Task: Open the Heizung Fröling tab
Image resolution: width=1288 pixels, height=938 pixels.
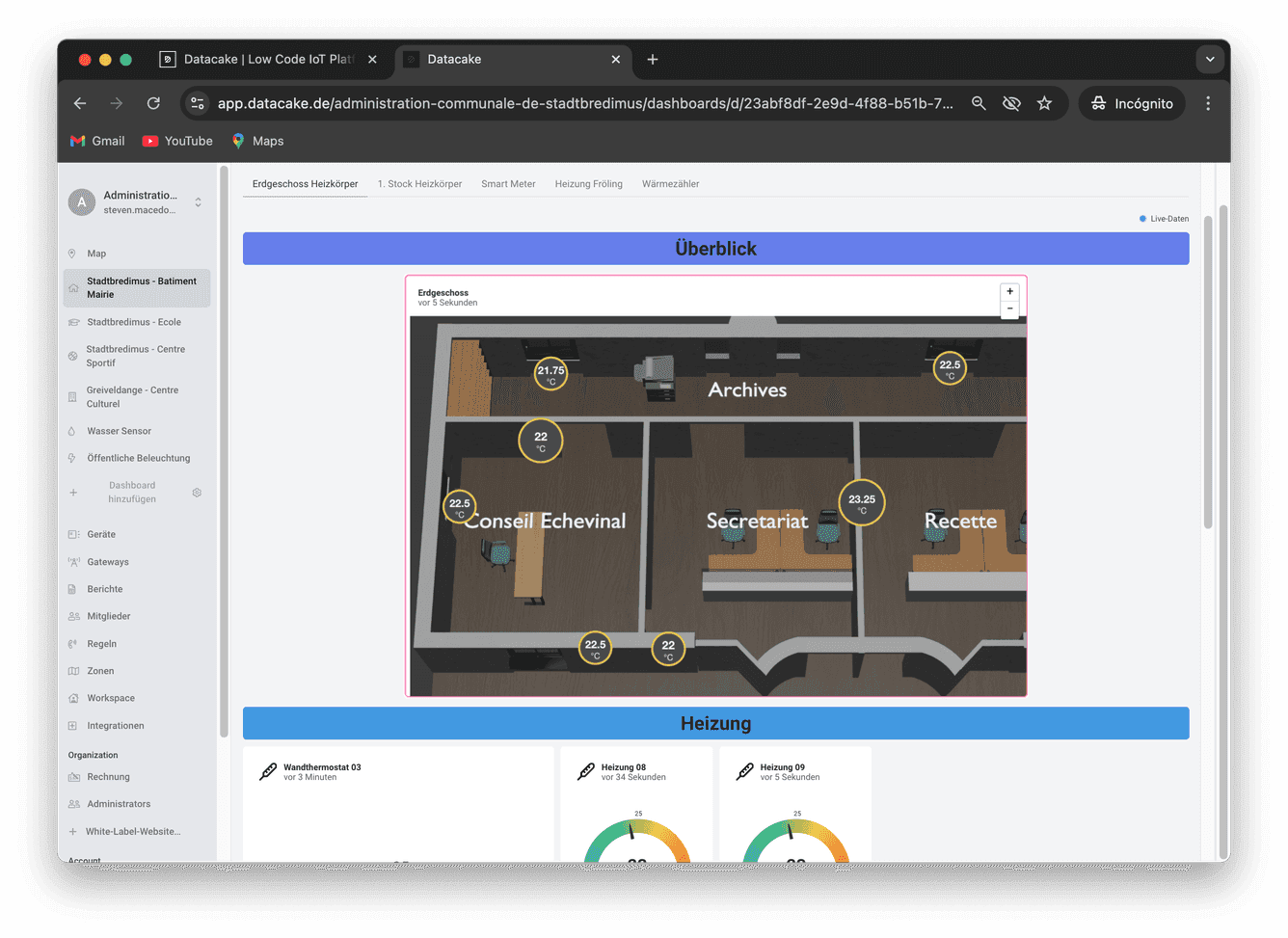Action: [589, 184]
